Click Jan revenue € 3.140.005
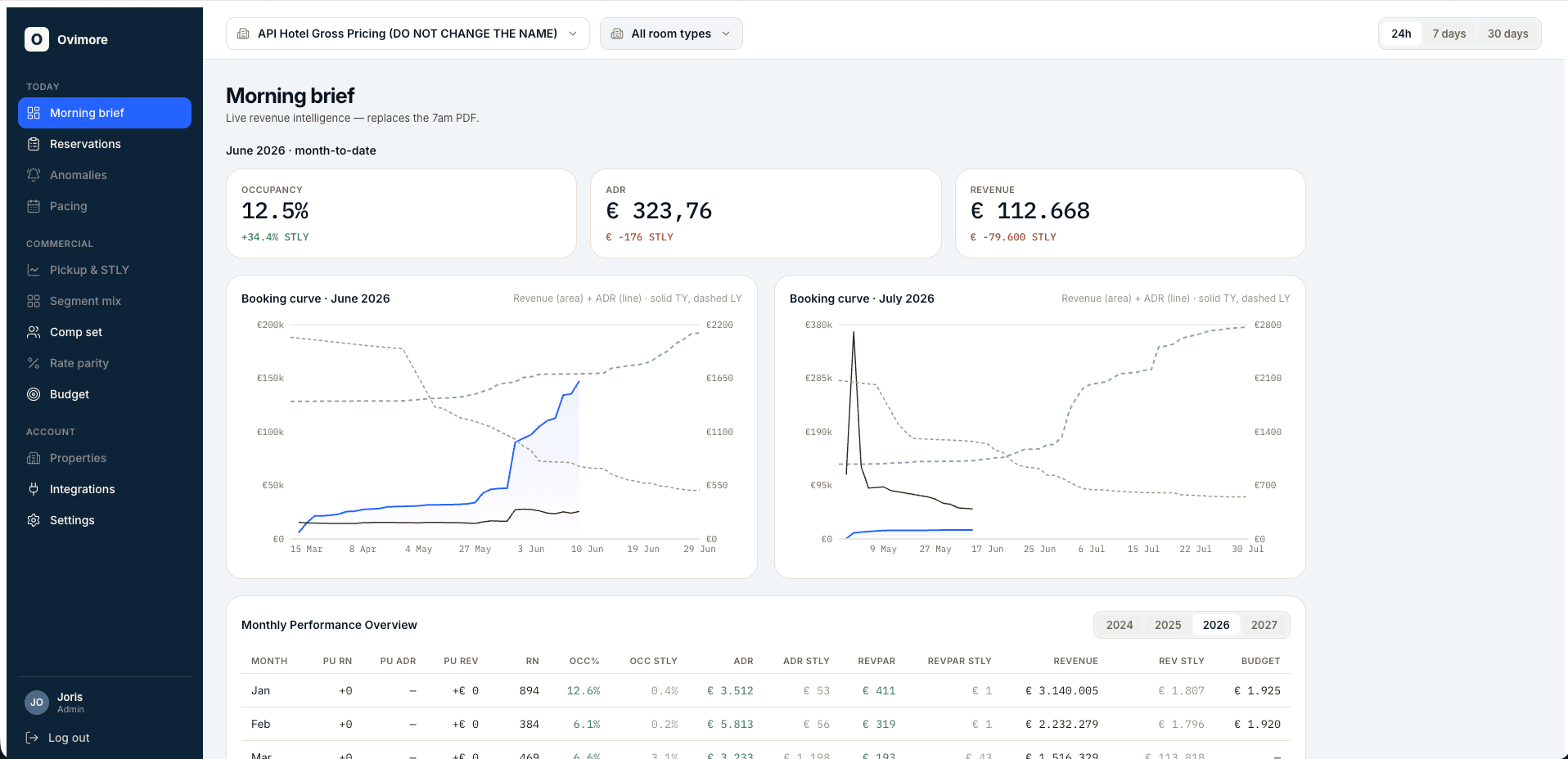1568x759 pixels. 1062,691
